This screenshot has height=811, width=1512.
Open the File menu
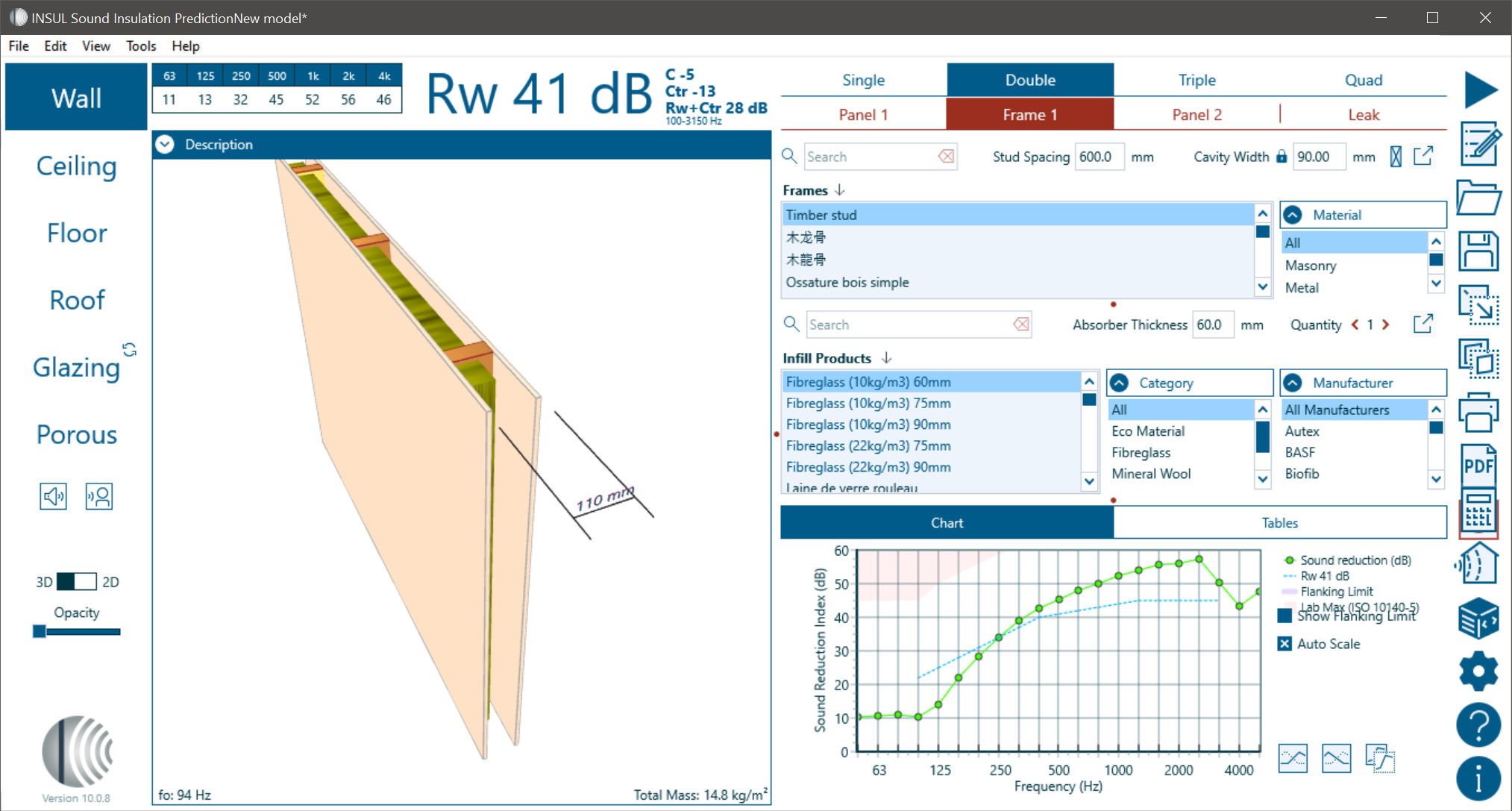pos(19,46)
